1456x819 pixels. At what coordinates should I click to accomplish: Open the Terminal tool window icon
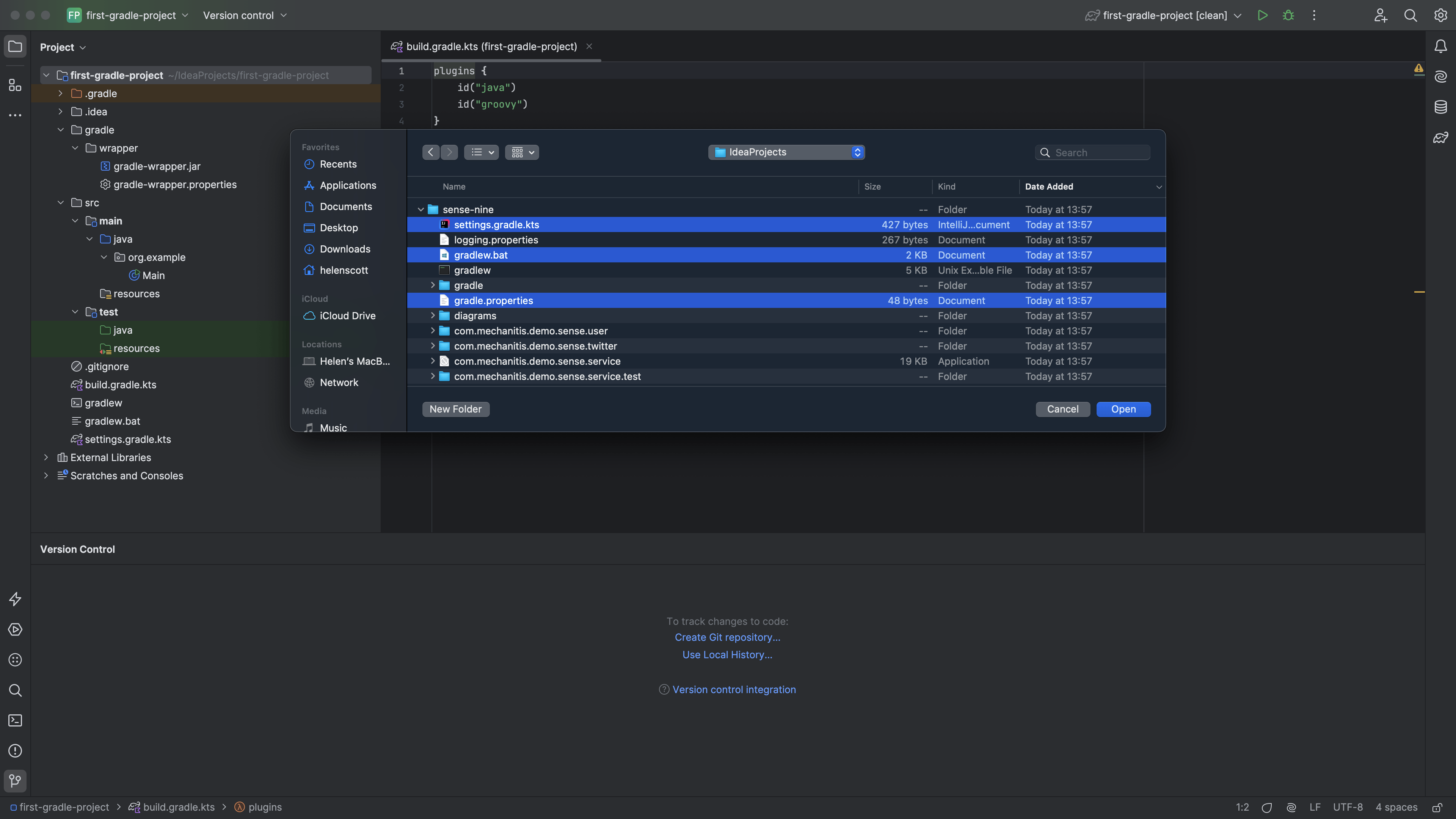(15, 720)
